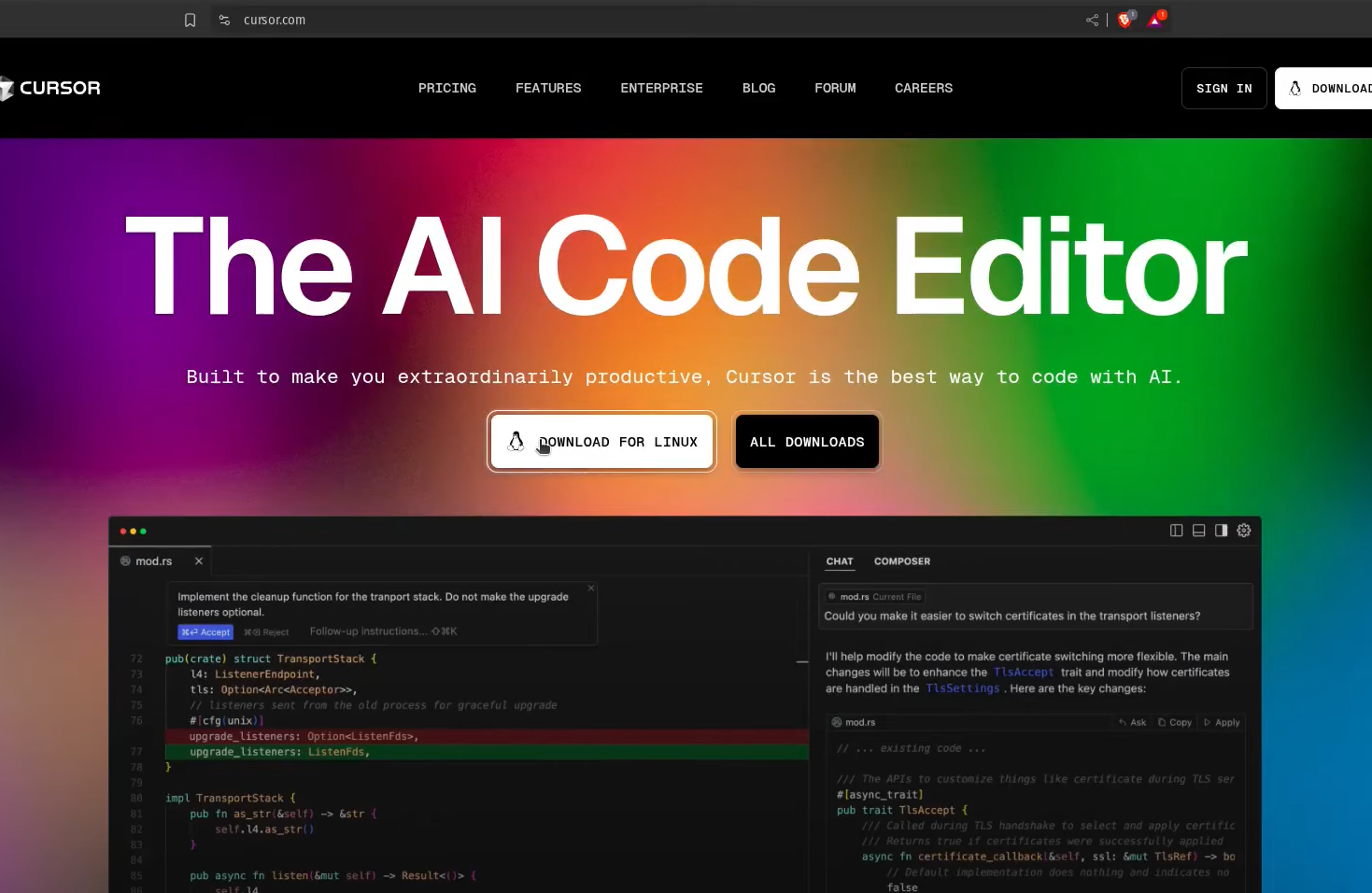Click the code line 'tls: Option<Arc<Acceptor>>,'
Image resolution: width=1372 pixels, height=893 pixels.
[274, 689]
